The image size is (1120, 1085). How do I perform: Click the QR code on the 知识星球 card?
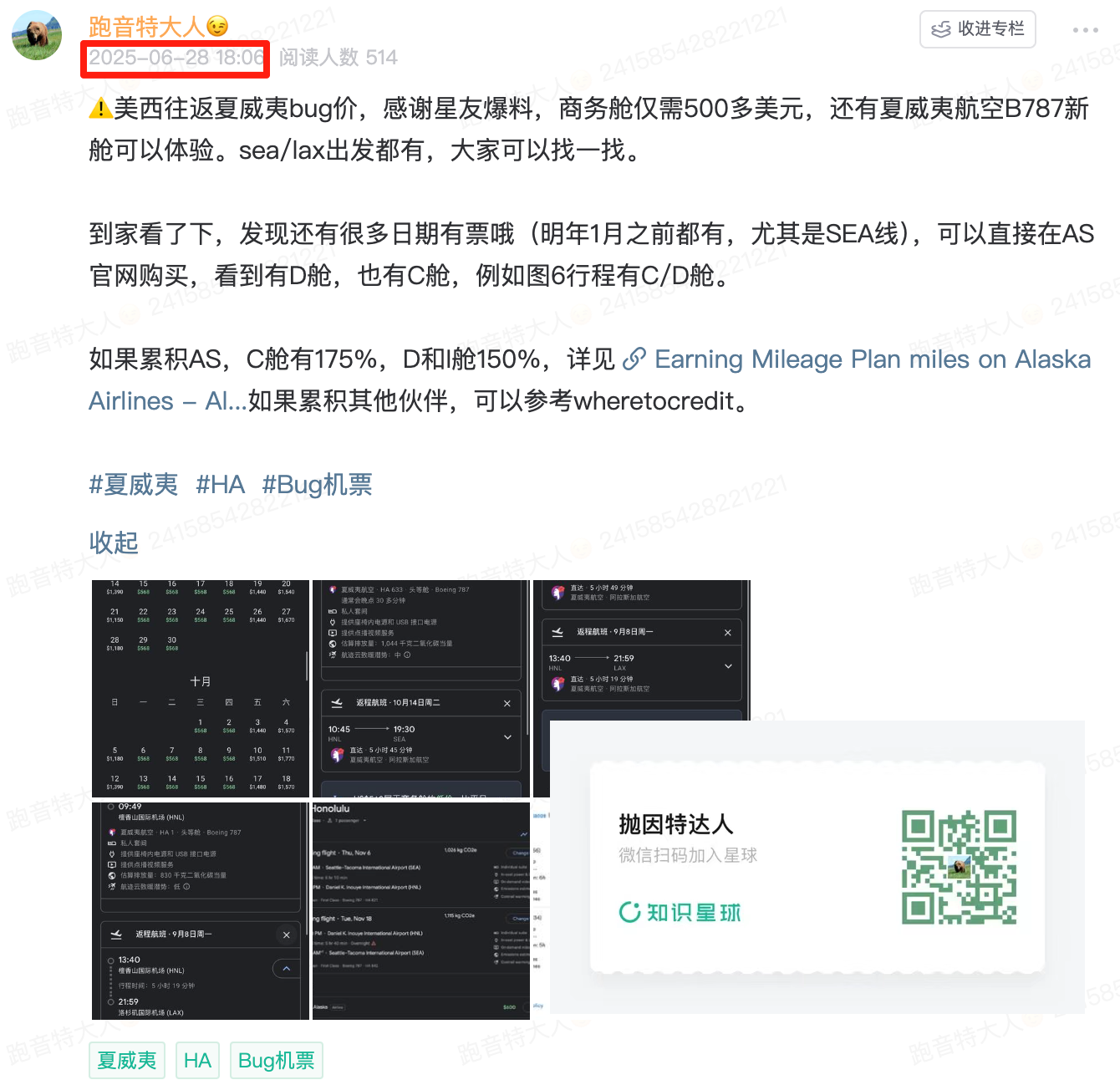coord(959,867)
